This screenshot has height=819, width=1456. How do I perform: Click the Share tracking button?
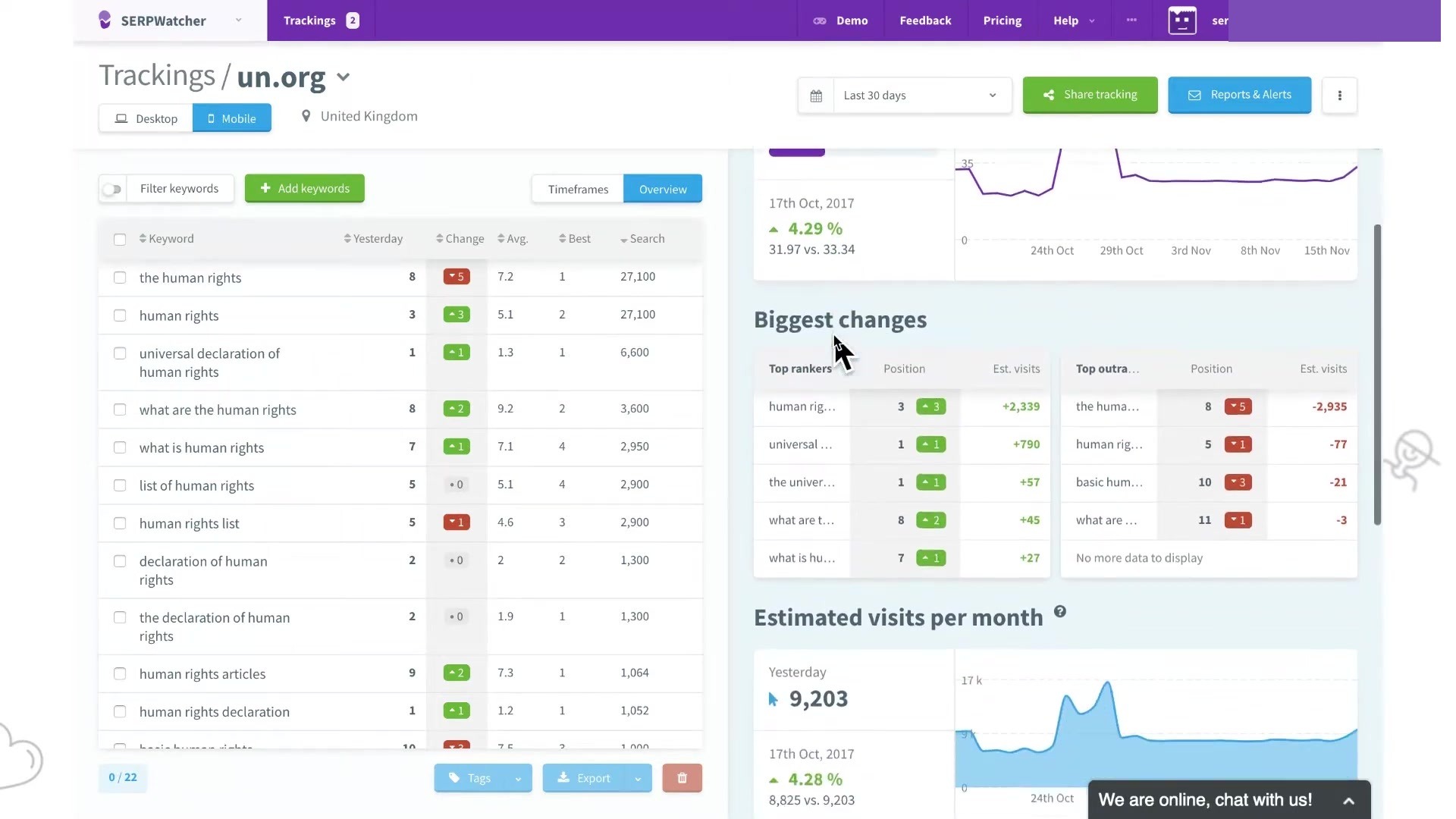coord(1090,95)
